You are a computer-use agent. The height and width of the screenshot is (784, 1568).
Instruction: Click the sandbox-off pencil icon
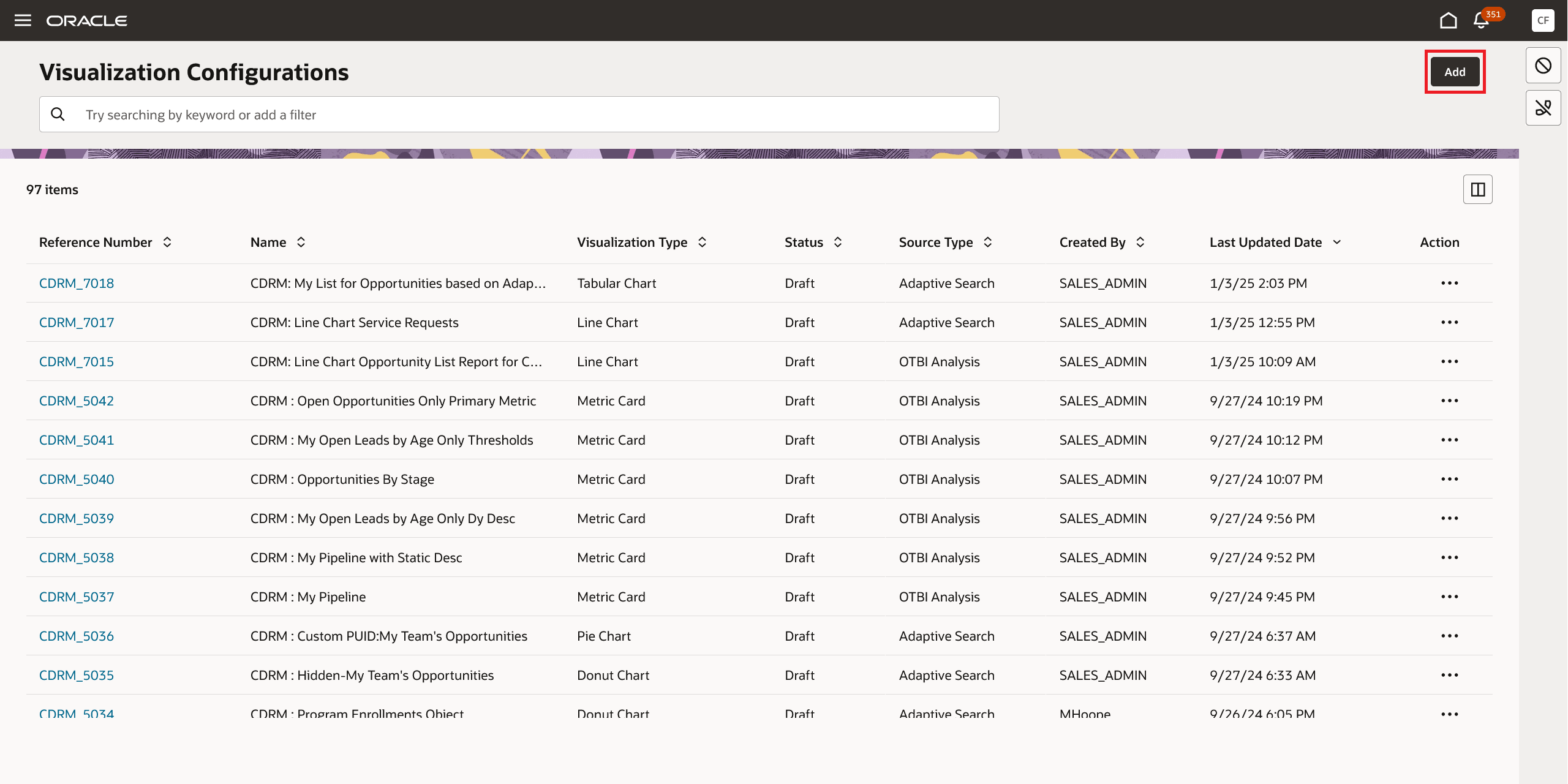[x=1543, y=107]
